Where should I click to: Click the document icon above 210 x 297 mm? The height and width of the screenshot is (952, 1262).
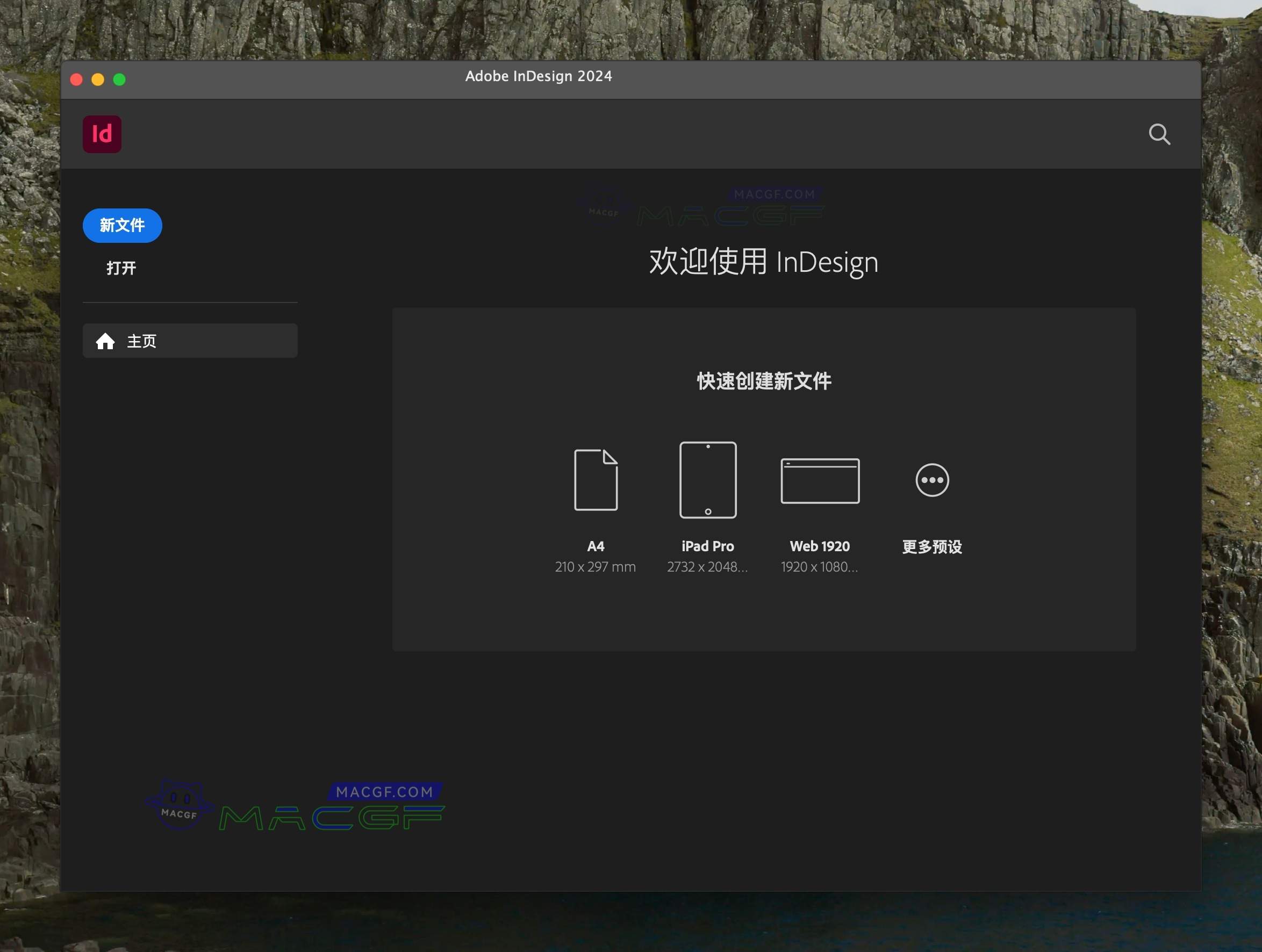point(595,480)
